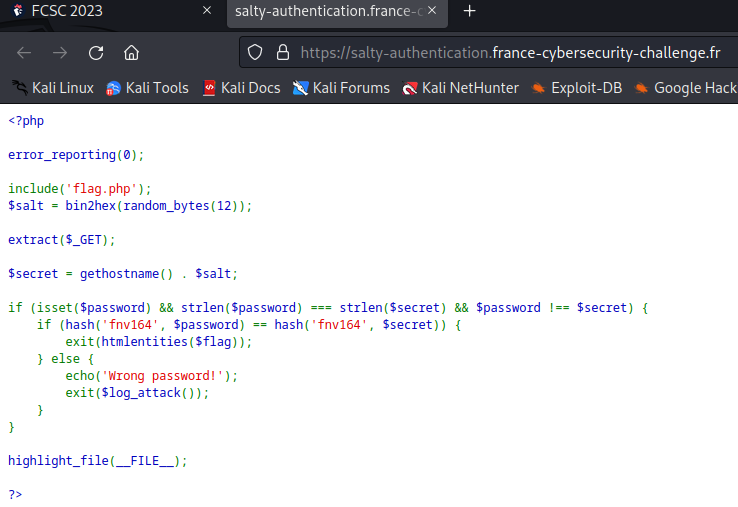Close the salty-authentication tab
738x507 pixels.
tap(433, 11)
